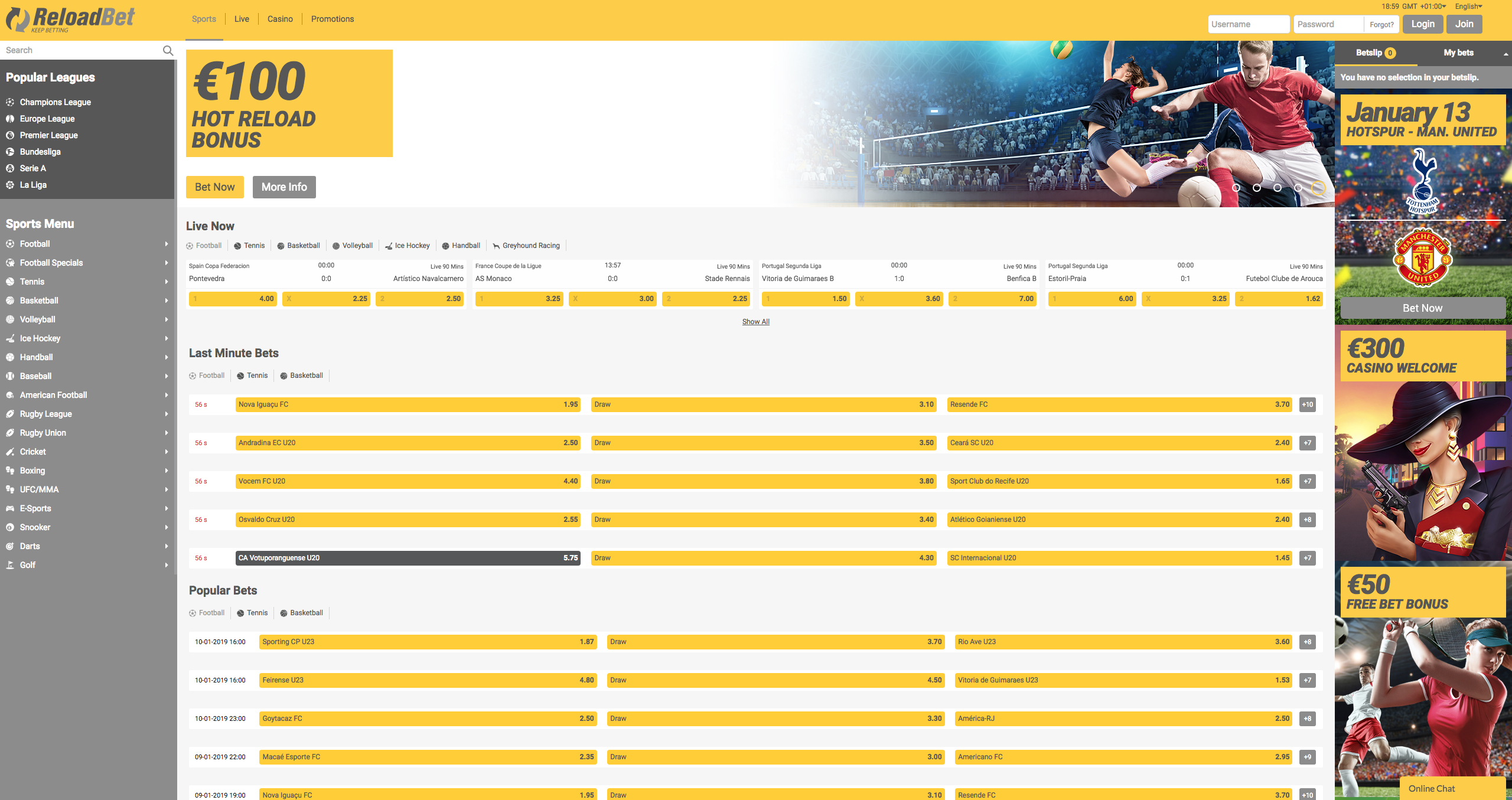Click the Baseball icon in Sports Menu
Screen dimensions: 1512x800
tap(10, 376)
